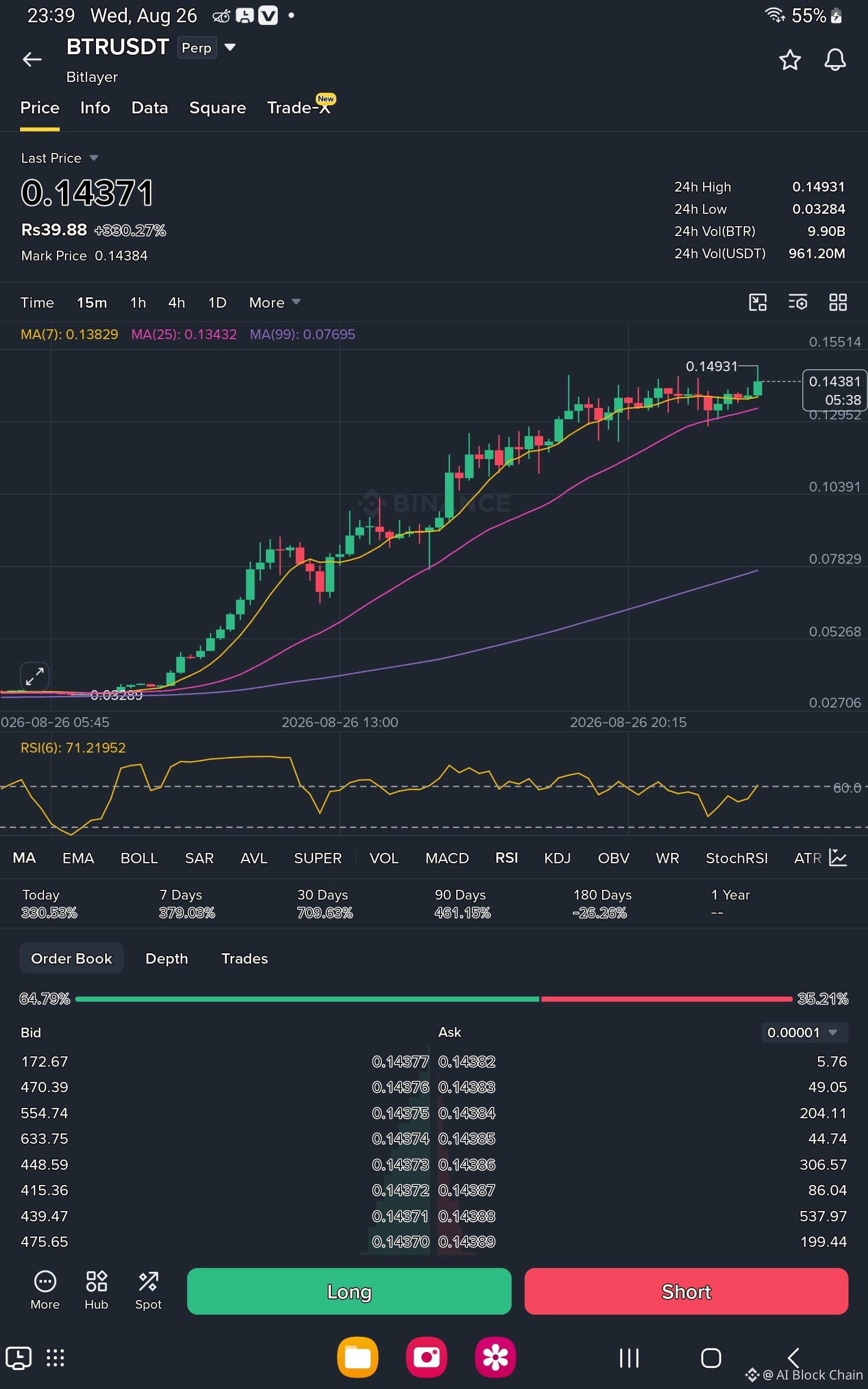Expand the BTRUSDT pair selector arrow
868x1389 pixels.
(230, 47)
